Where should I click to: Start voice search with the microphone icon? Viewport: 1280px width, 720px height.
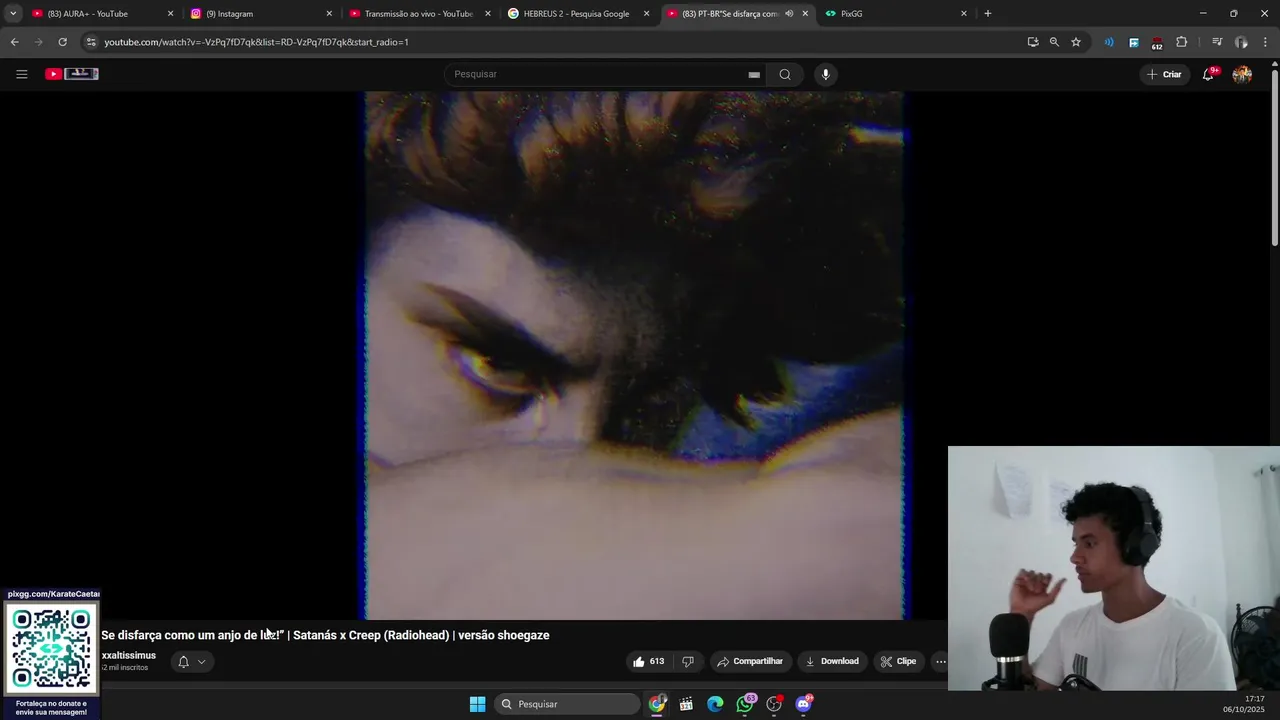pos(825,74)
